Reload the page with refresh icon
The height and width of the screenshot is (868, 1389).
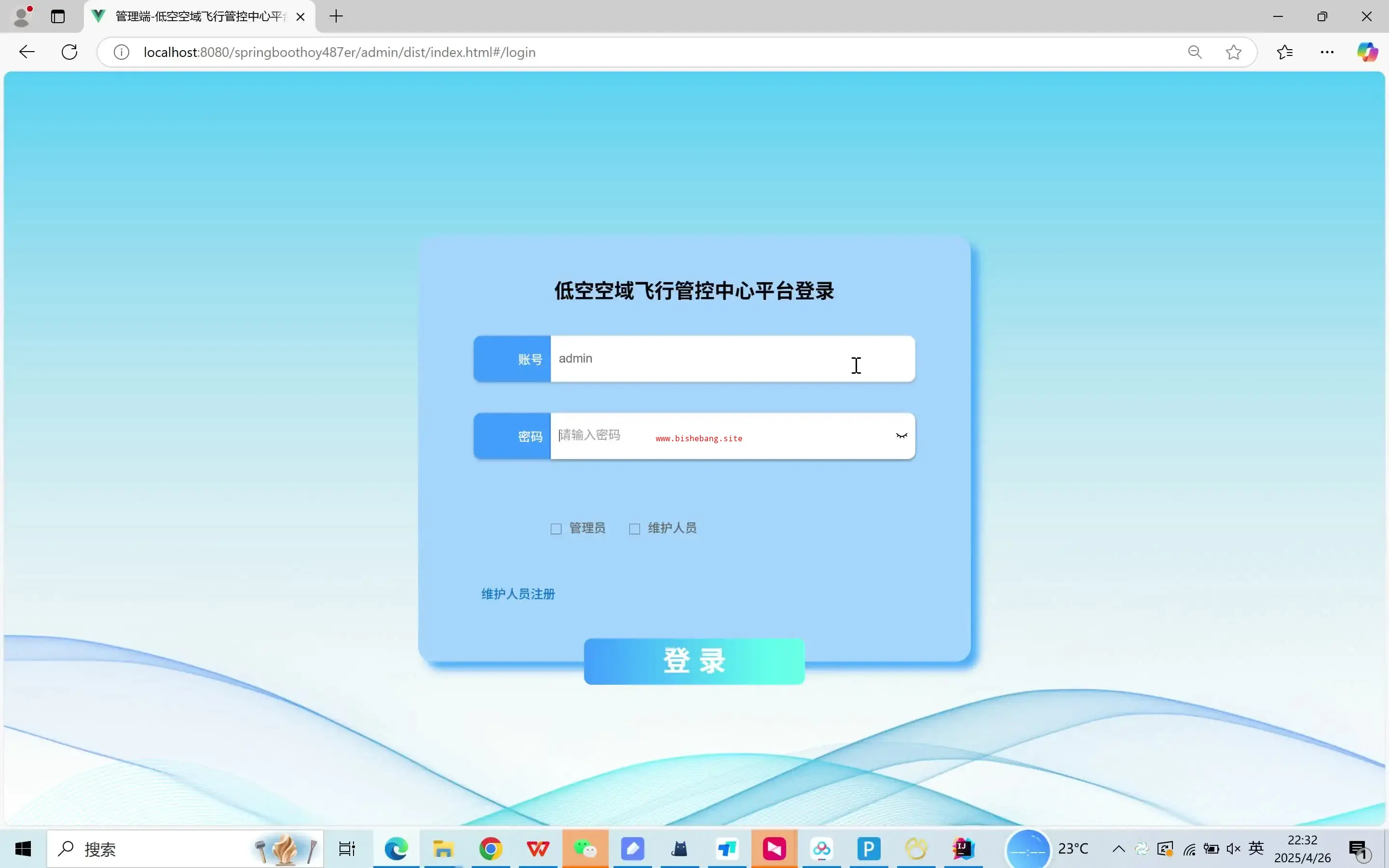pos(69,52)
